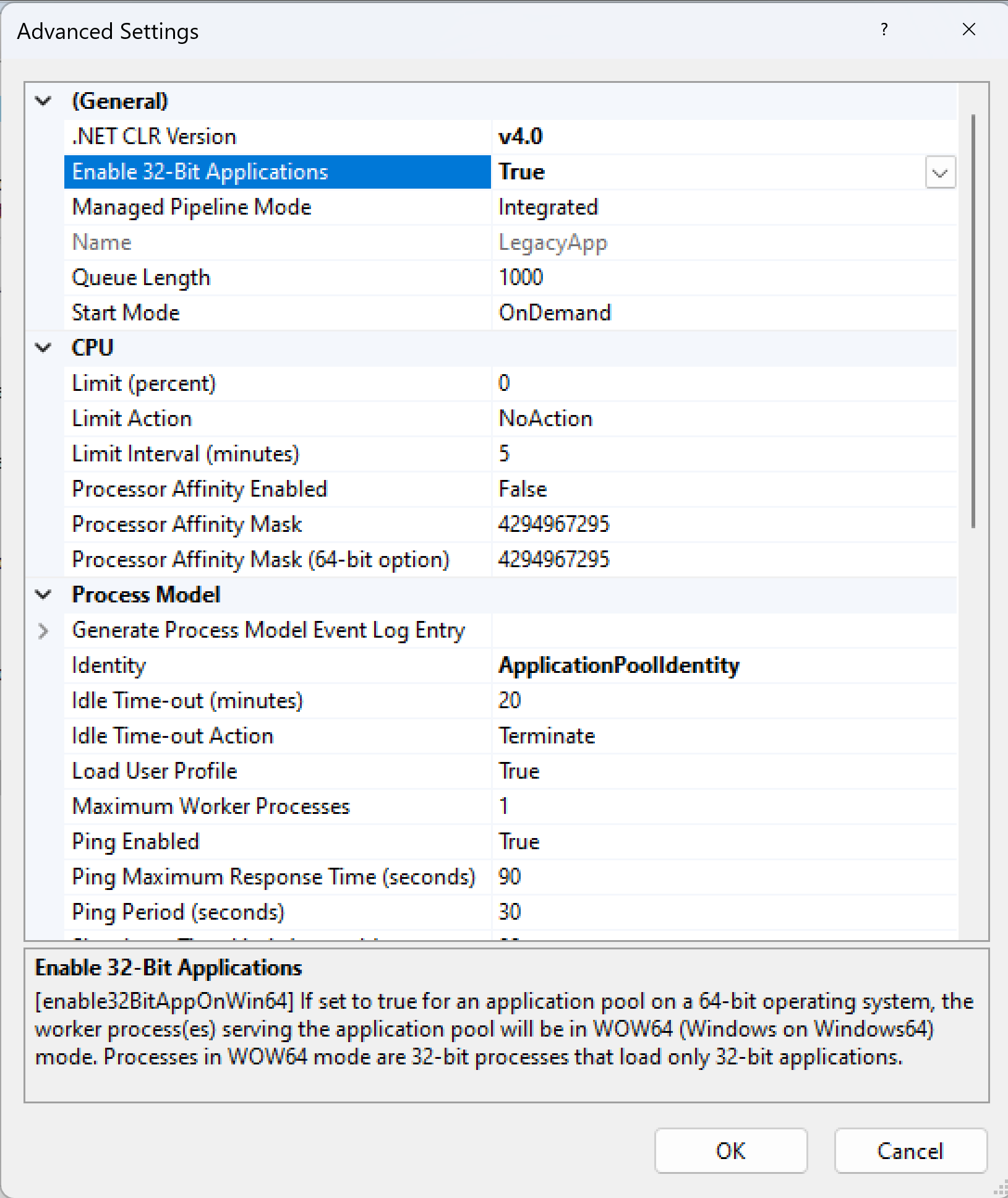This screenshot has width=1008, height=1198.
Task: Collapse the Process Model section
Action: click(x=43, y=595)
